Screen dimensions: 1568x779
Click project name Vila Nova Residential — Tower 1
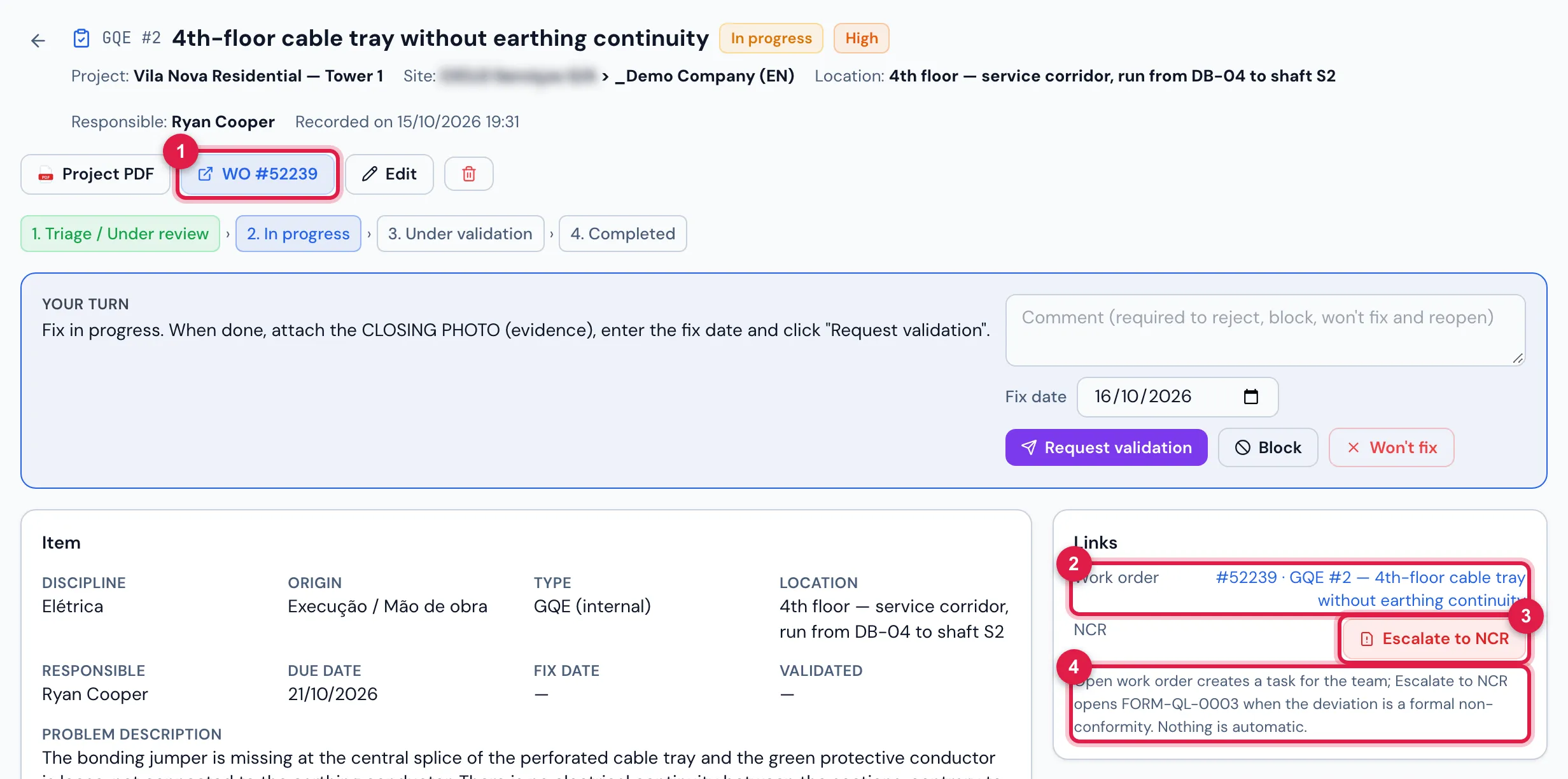click(x=258, y=76)
